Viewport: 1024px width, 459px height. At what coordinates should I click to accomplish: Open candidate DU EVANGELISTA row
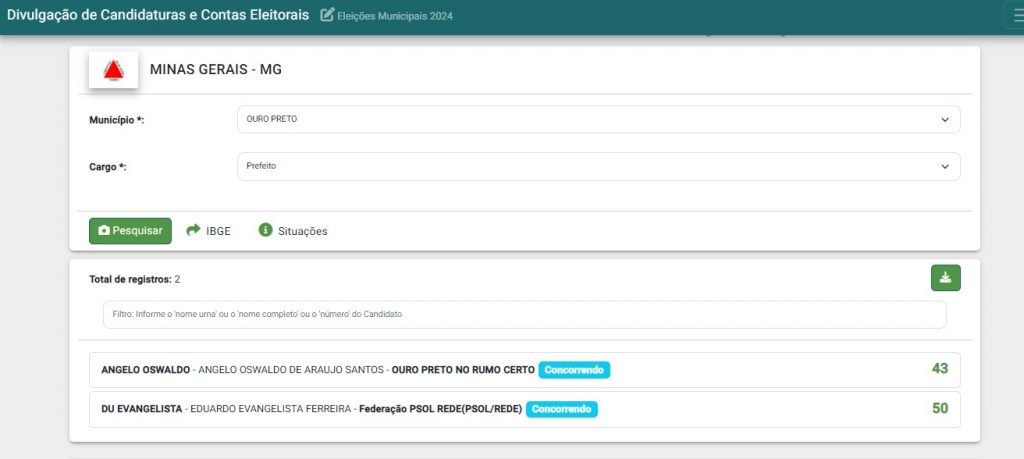click(x=524, y=409)
